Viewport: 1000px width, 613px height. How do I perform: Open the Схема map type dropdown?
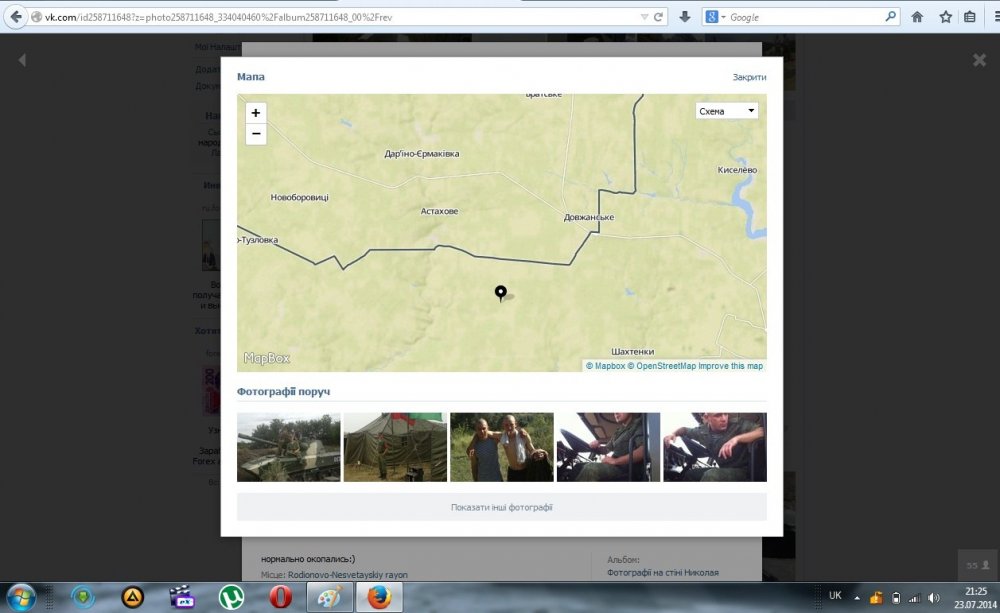point(726,111)
